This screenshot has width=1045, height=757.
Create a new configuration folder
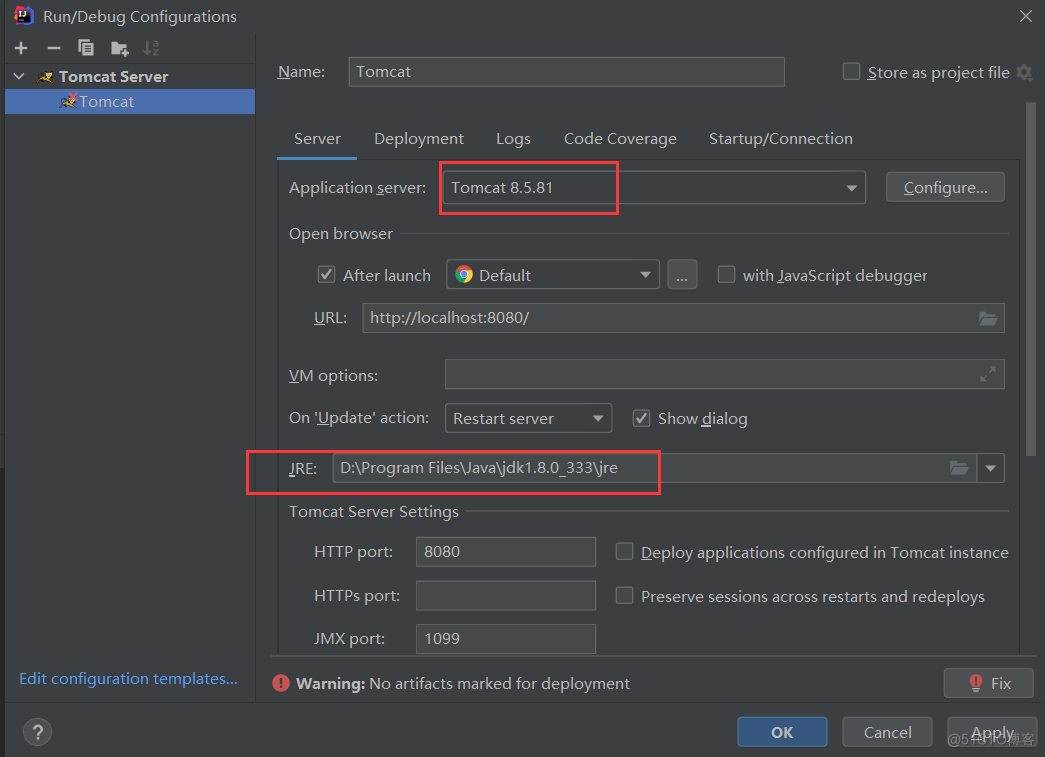click(119, 48)
